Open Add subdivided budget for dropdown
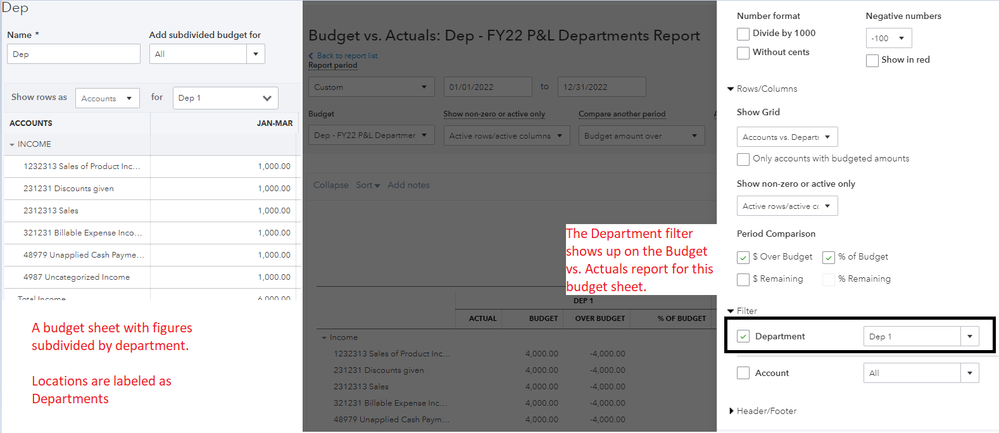The height and width of the screenshot is (433, 999). click(207, 54)
